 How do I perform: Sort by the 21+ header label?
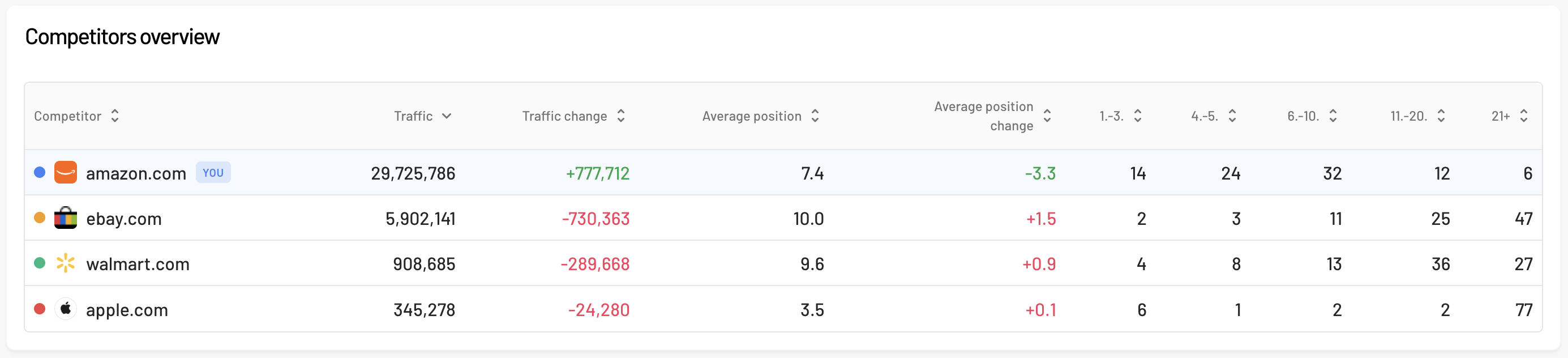1501,116
